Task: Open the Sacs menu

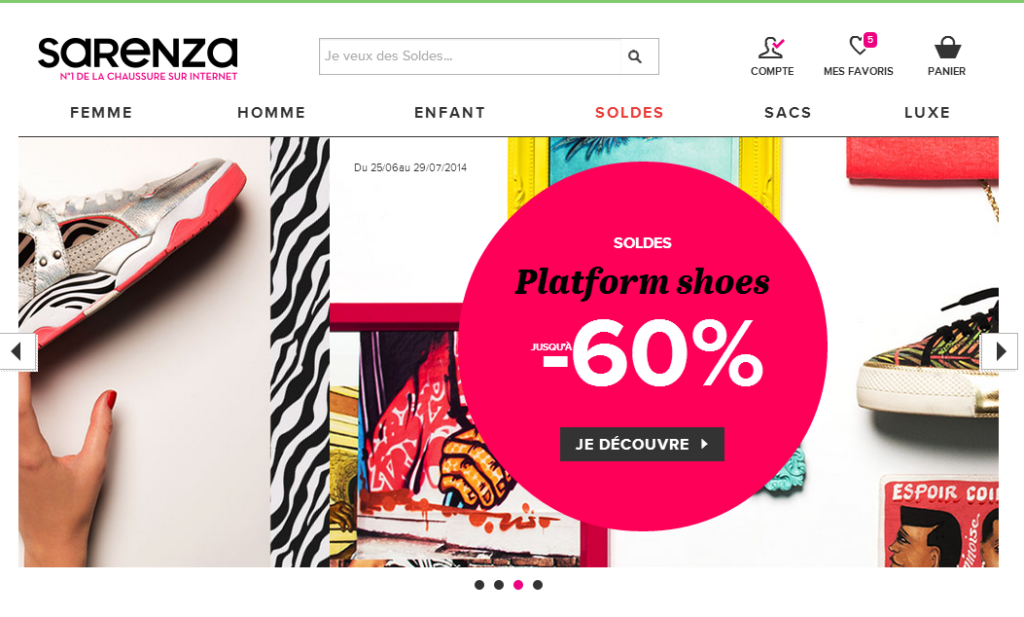Action: [x=788, y=112]
